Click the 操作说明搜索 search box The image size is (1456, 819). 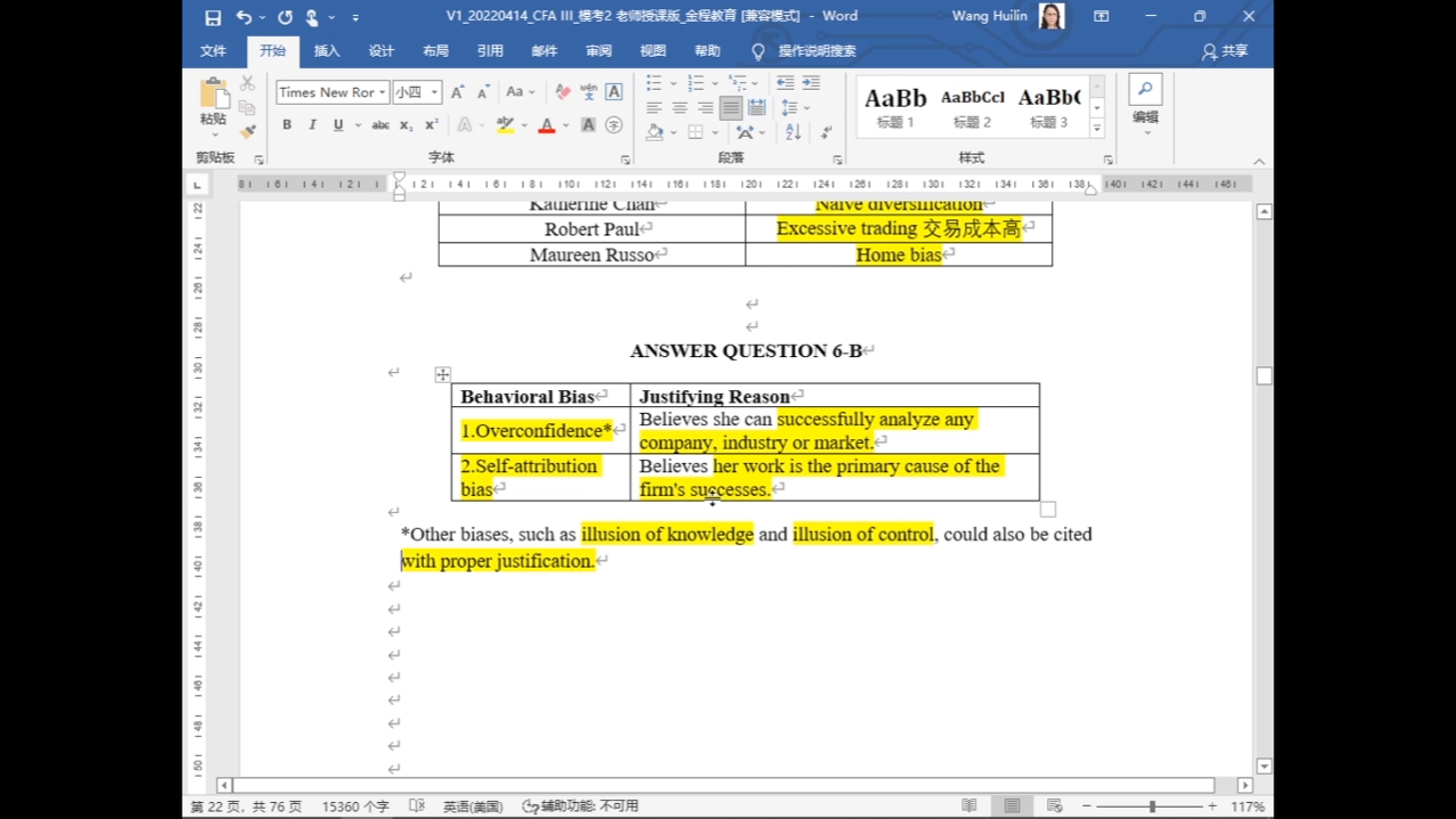click(816, 51)
